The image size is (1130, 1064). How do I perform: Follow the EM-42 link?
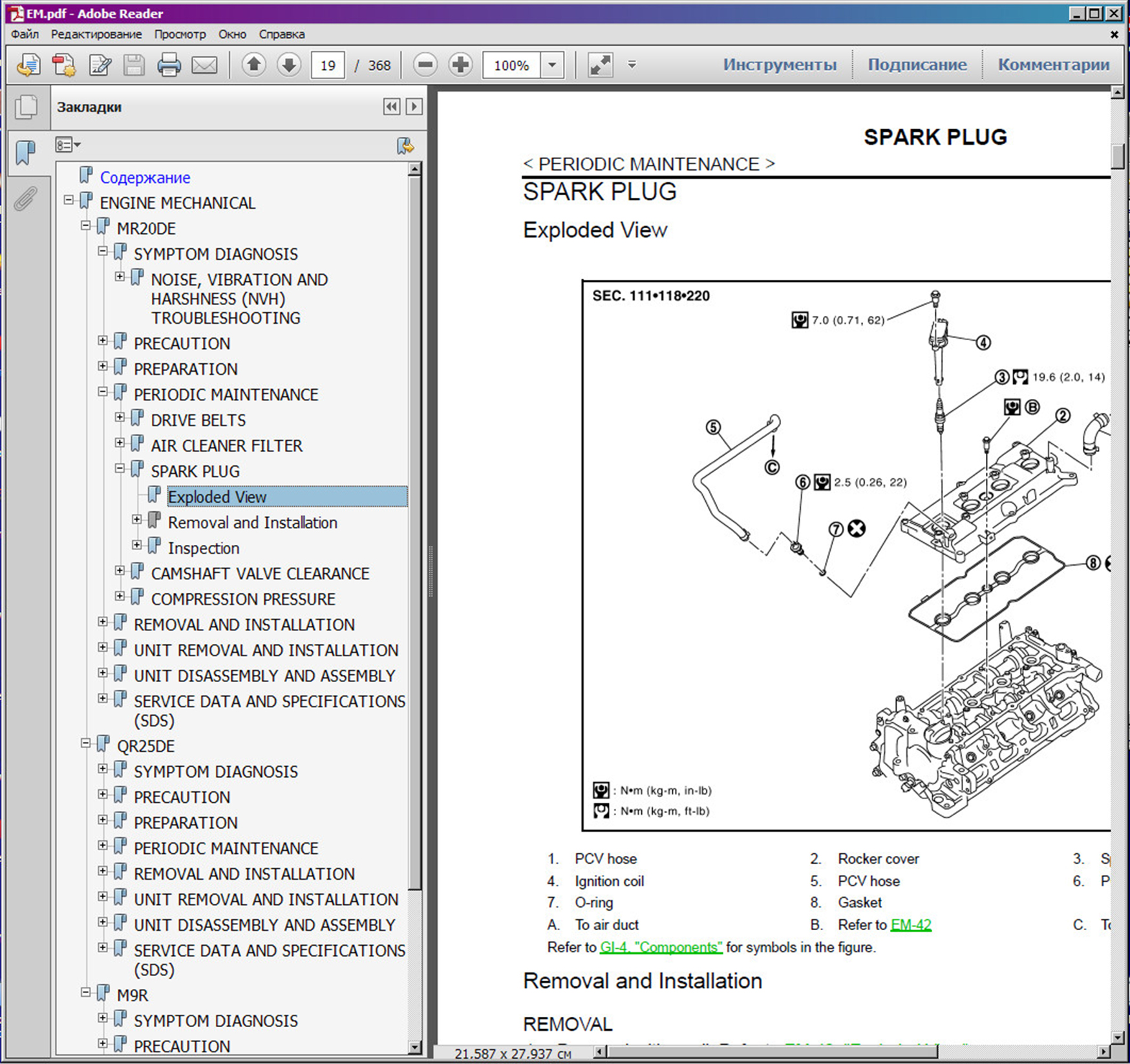[x=910, y=925]
